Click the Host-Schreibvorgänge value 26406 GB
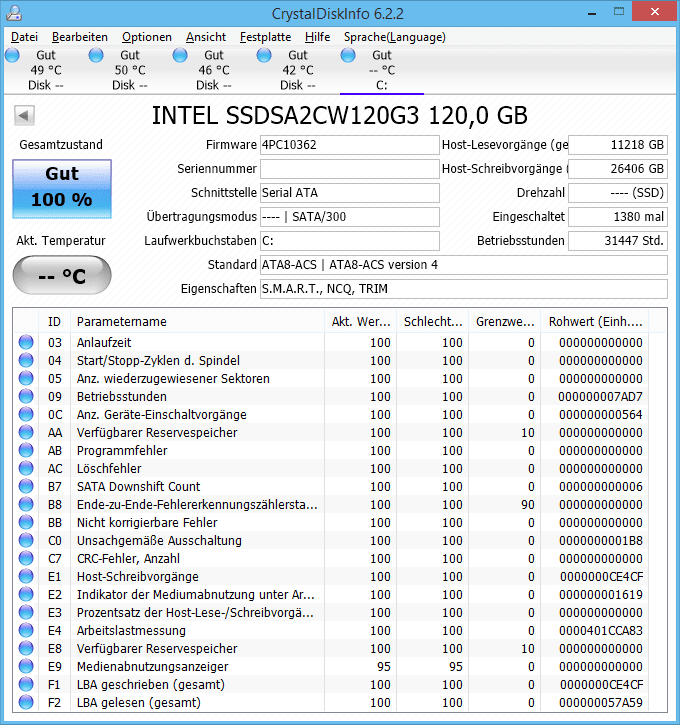Screen dimensions: 680x725 [618, 169]
